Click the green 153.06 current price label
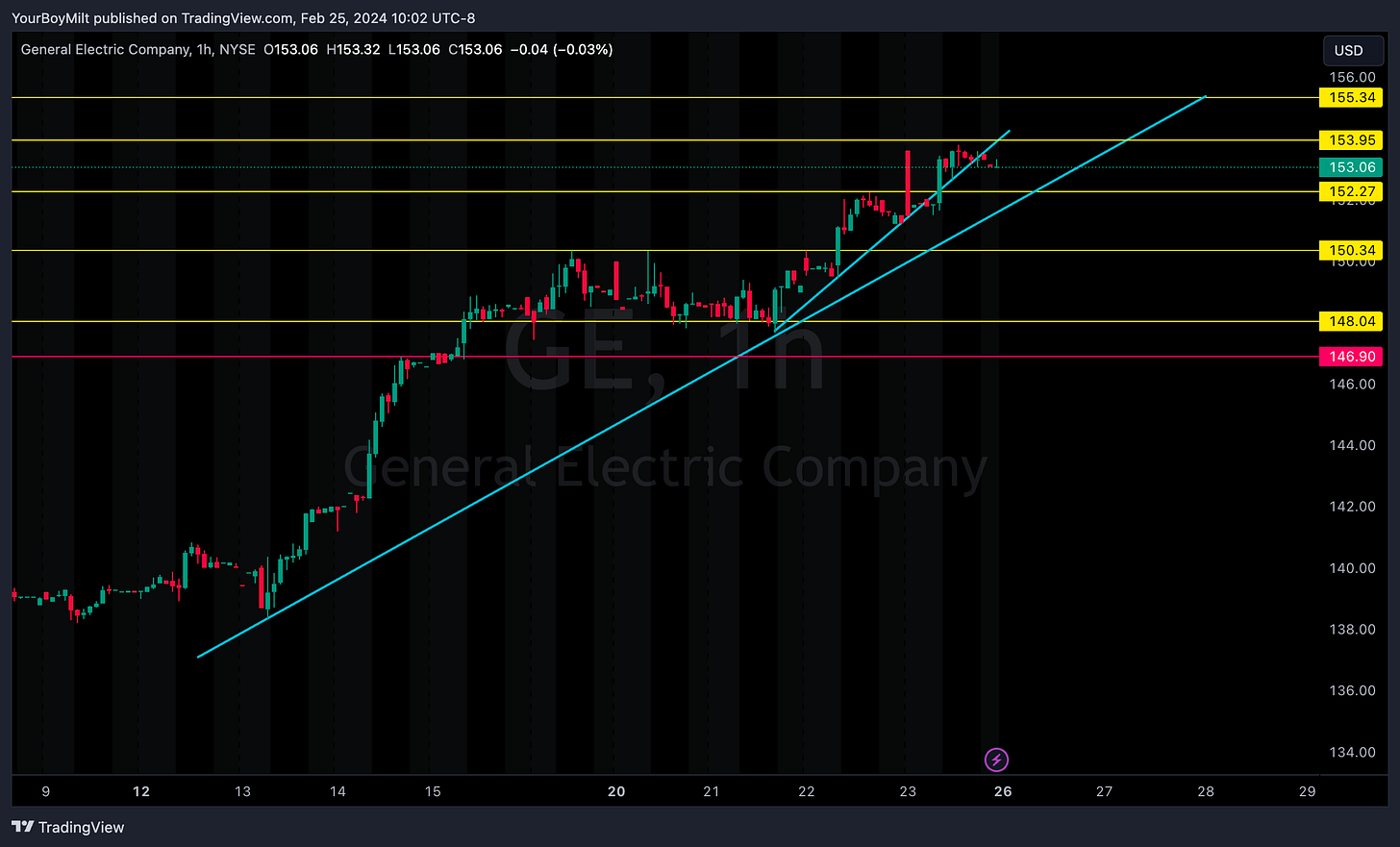The image size is (1400, 847). pyautogui.click(x=1352, y=167)
